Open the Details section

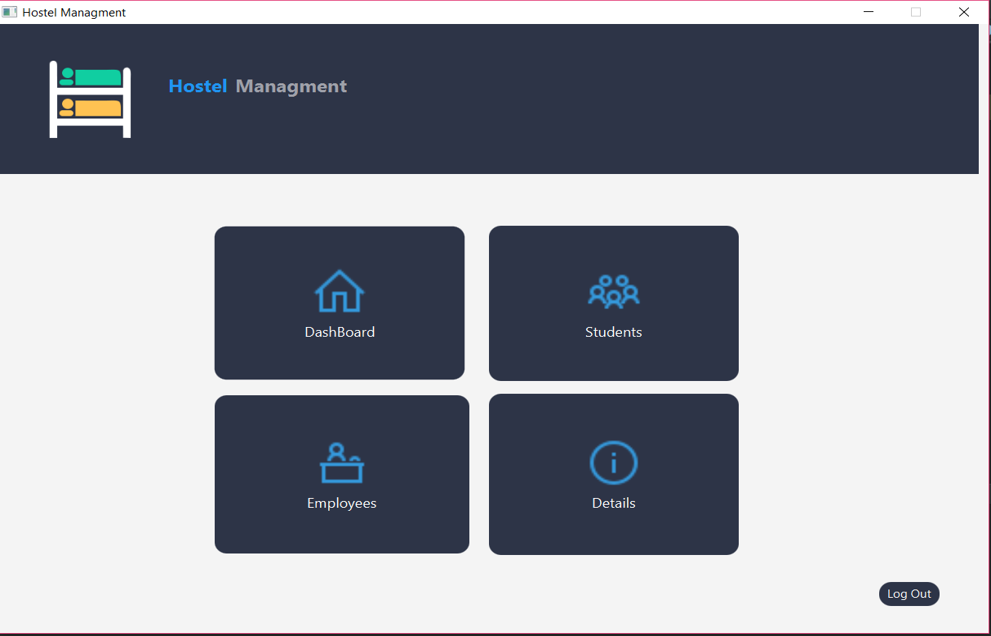tap(613, 474)
